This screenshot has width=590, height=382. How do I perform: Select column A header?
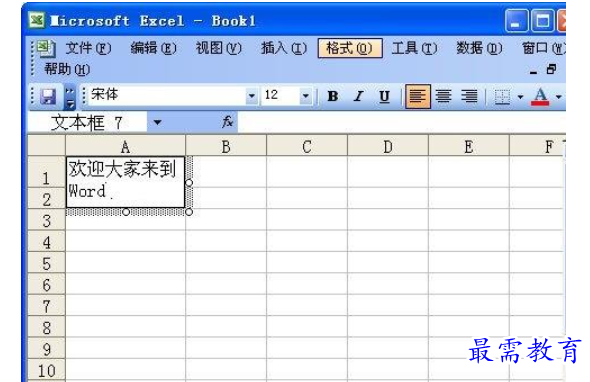pos(125,146)
